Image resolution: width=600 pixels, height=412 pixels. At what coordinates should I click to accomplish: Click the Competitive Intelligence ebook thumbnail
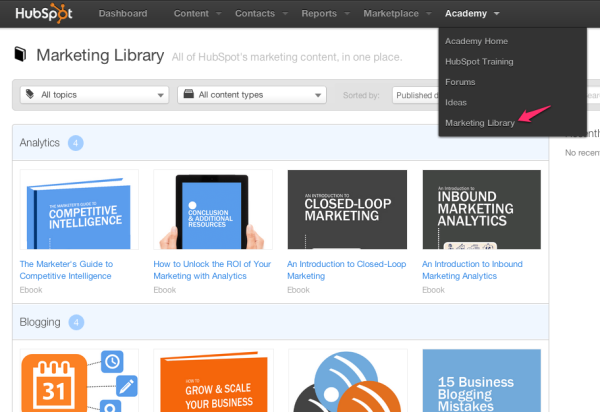click(x=79, y=209)
